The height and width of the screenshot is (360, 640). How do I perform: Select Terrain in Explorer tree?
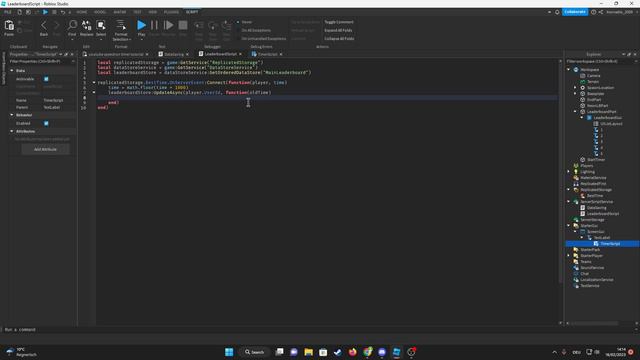click(x=593, y=82)
